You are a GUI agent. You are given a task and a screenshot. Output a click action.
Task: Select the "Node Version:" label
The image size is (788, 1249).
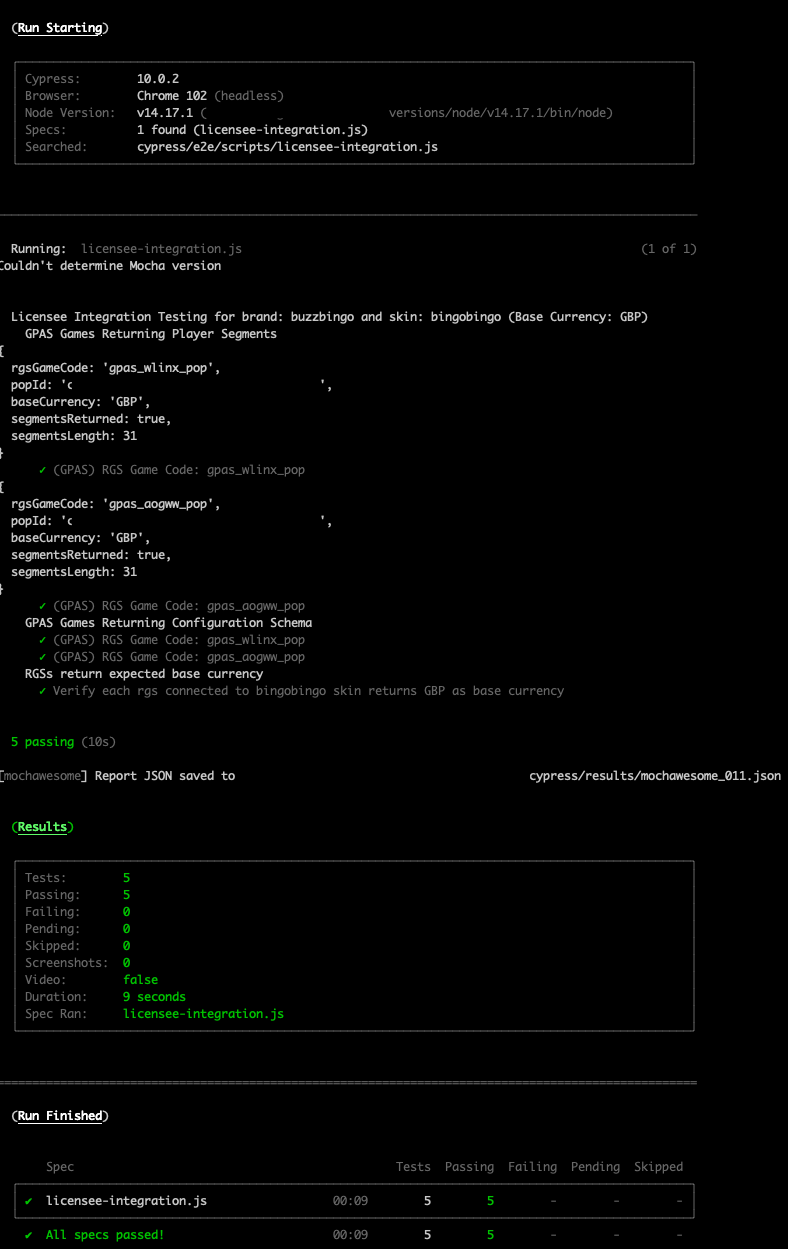tap(70, 112)
